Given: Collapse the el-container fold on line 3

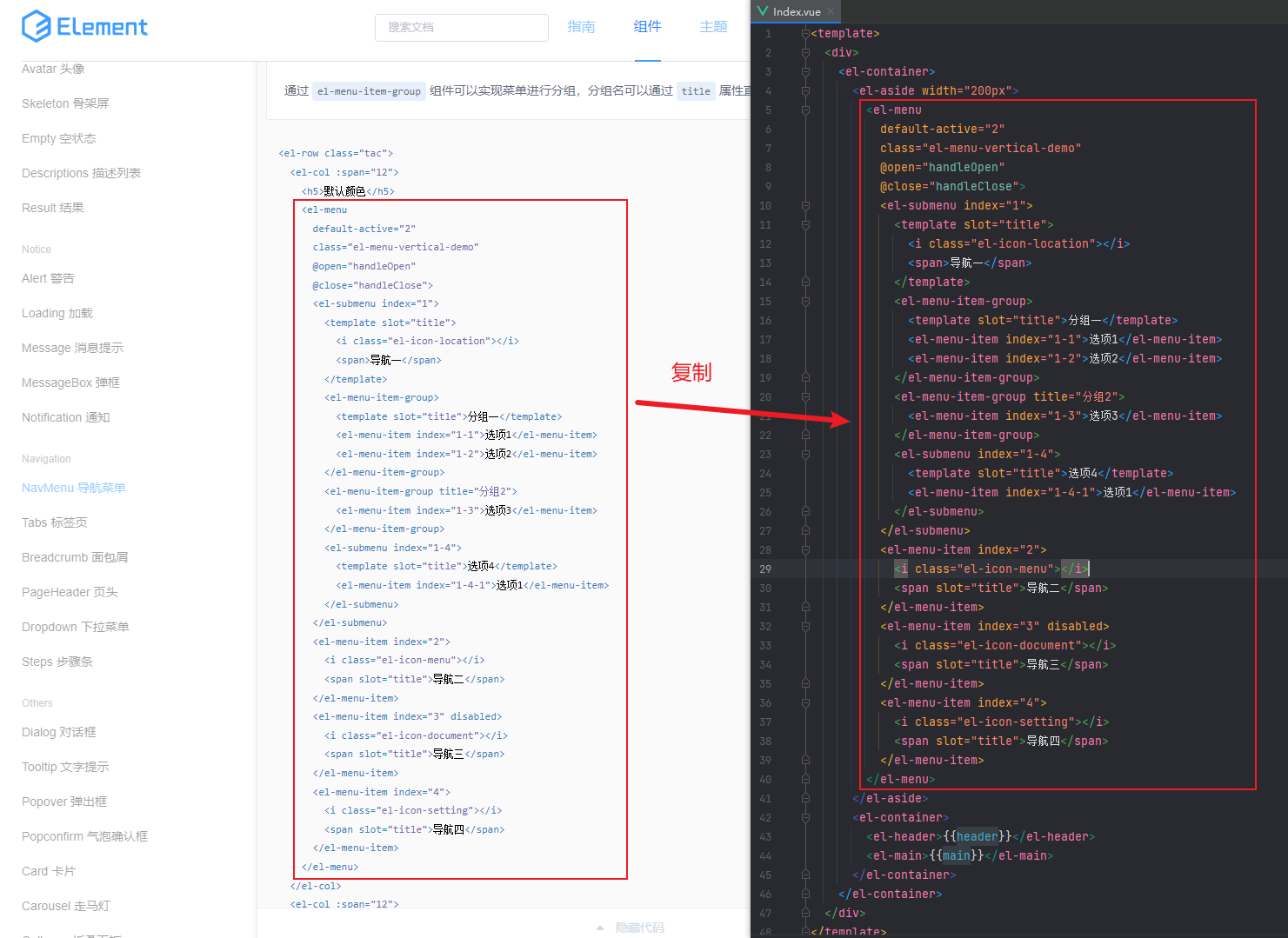Looking at the screenshot, I should pos(805,71).
